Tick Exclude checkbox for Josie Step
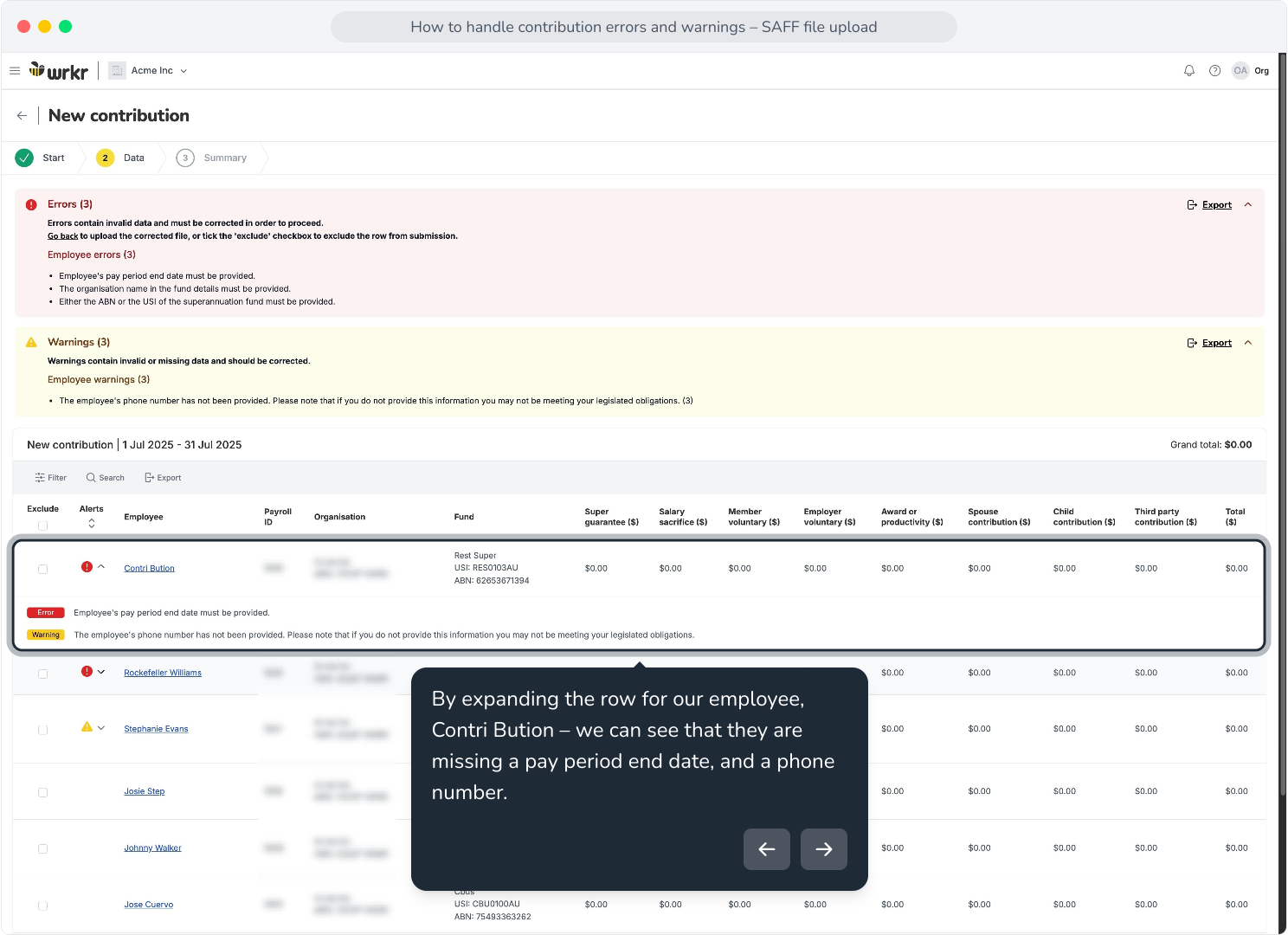This screenshot has width=1288, height=935. 42,792
